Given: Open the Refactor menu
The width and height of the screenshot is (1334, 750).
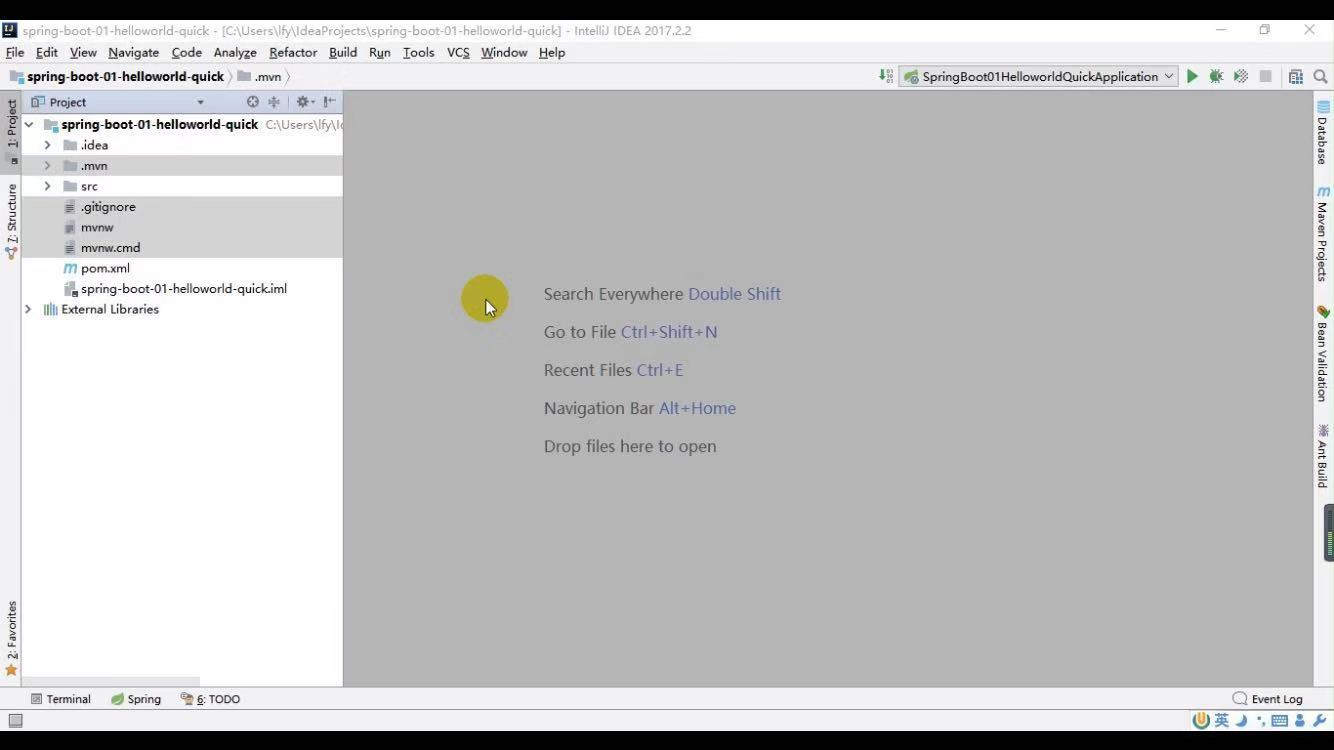Looking at the screenshot, I should click(x=293, y=52).
